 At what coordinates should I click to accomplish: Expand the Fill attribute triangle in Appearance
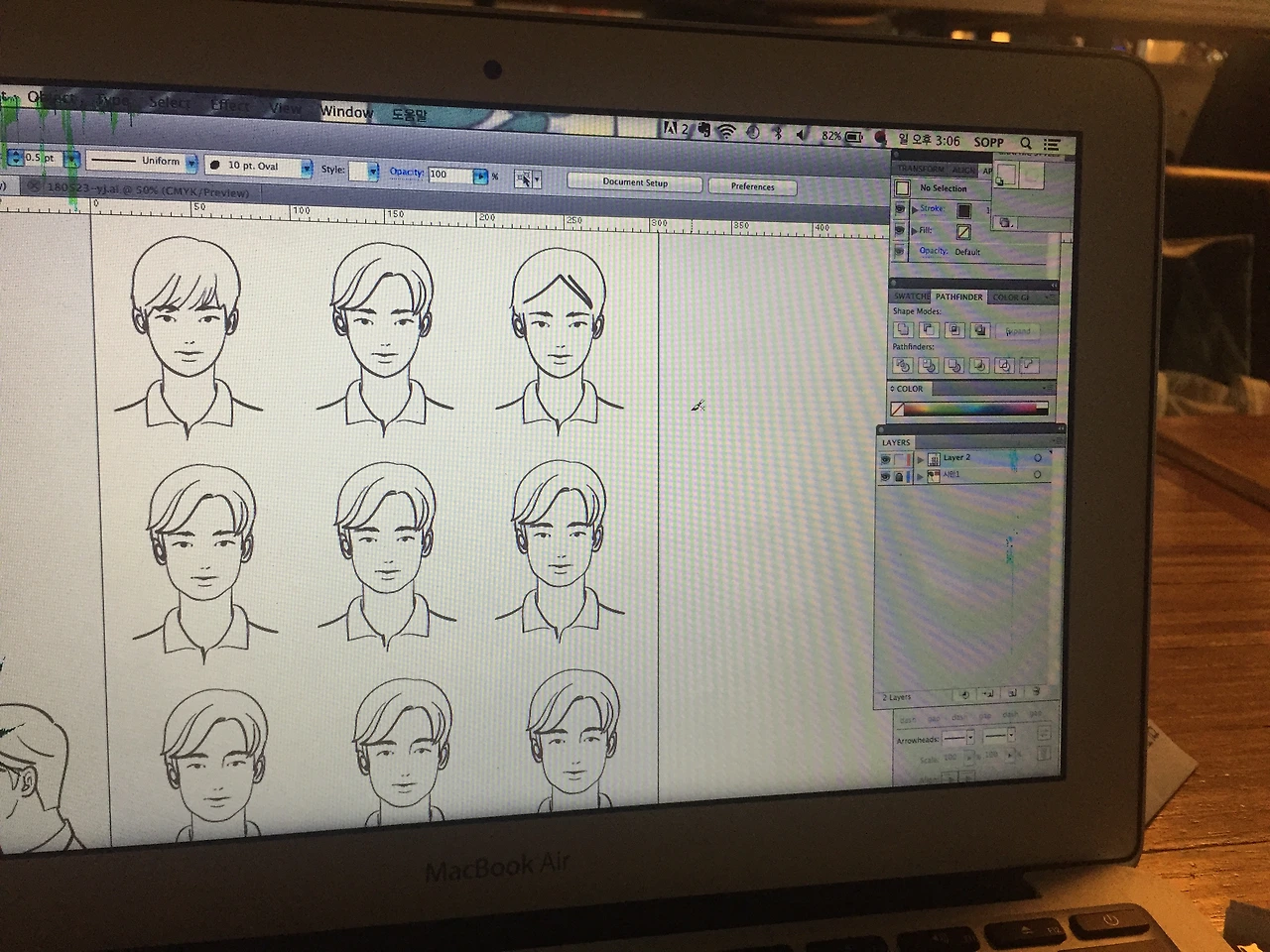pos(914,230)
